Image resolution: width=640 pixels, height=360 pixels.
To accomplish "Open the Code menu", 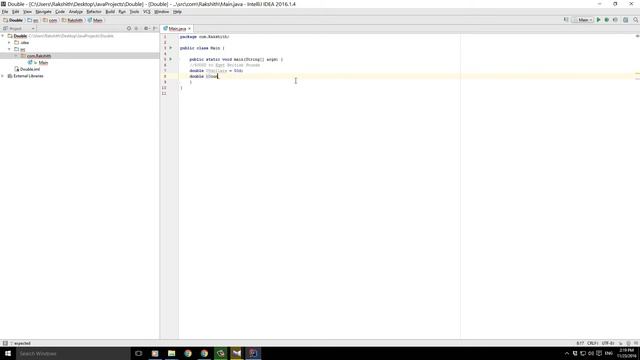I will coord(60,12).
